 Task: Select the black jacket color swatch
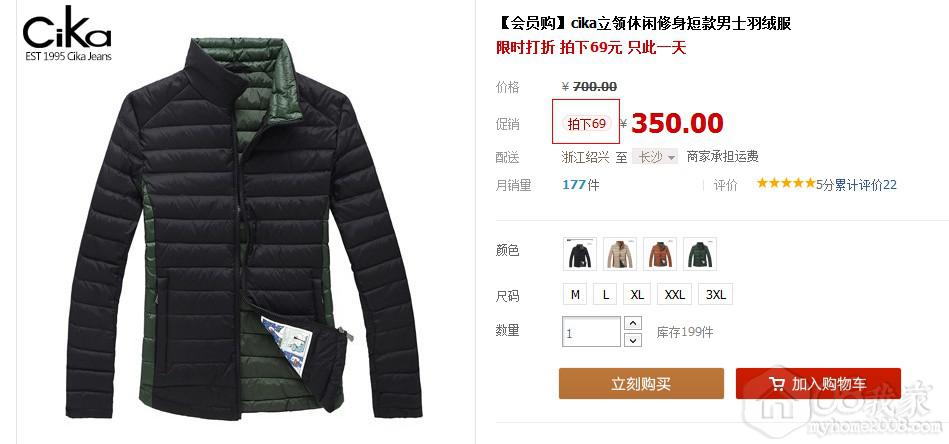coord(579,254)
